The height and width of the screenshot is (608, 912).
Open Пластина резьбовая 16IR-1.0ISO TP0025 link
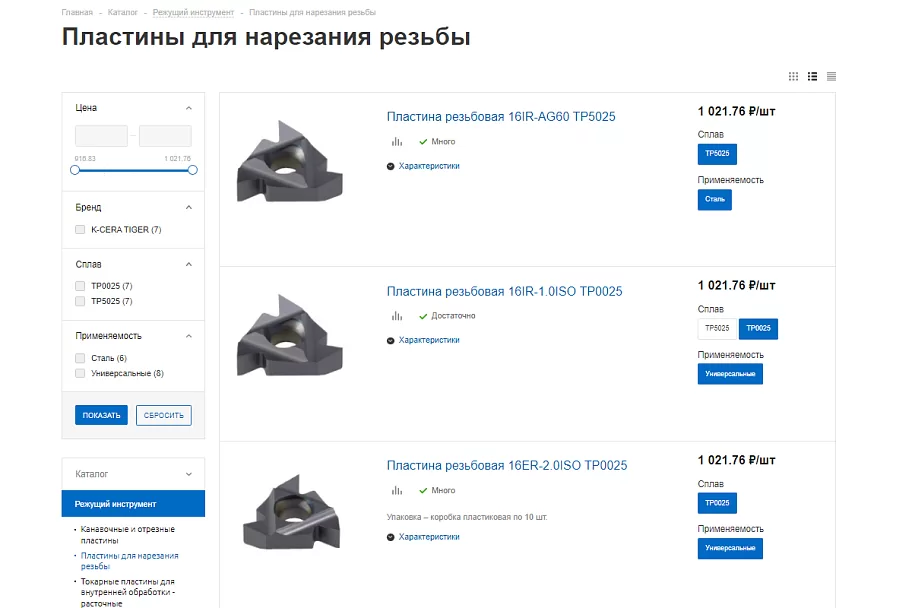tap(504, 291)
